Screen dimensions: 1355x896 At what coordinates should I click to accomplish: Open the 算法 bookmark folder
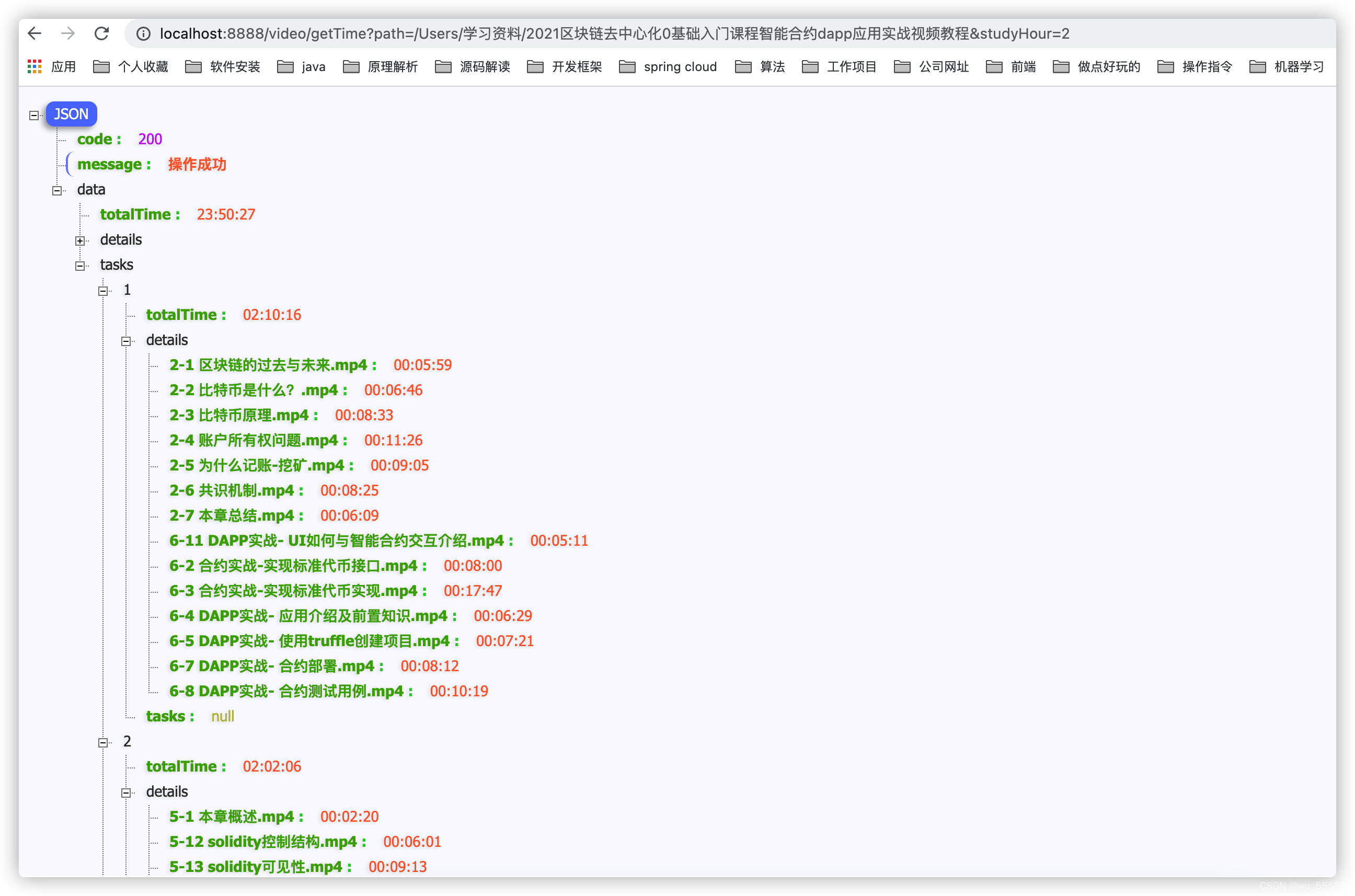coord(760,67)
